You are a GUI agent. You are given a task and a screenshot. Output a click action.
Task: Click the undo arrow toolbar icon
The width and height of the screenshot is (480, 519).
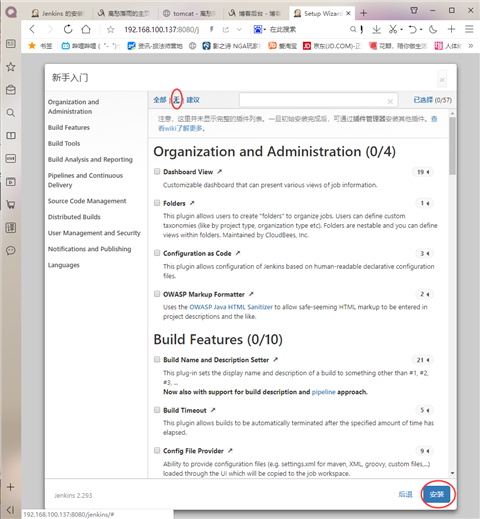coord(413,30)
